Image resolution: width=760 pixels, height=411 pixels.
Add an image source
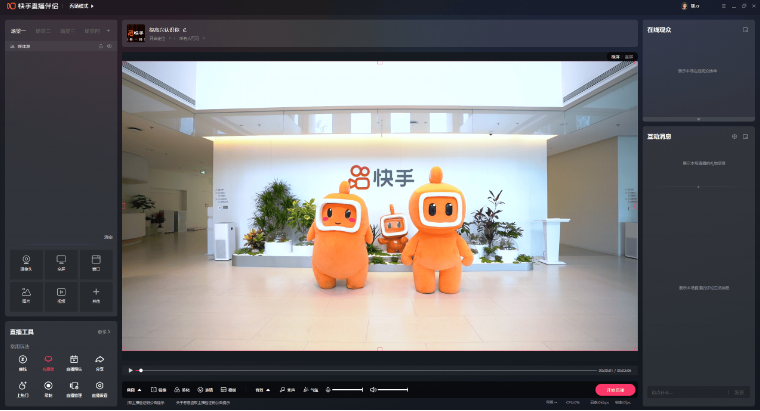tap(26, 296)
